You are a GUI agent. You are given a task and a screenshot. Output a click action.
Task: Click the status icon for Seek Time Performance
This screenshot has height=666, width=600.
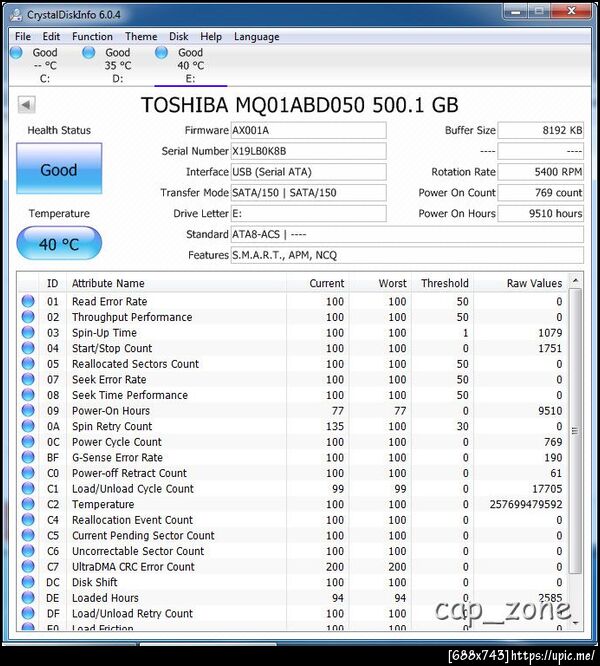pyautogui.click(x=28, y=395)
